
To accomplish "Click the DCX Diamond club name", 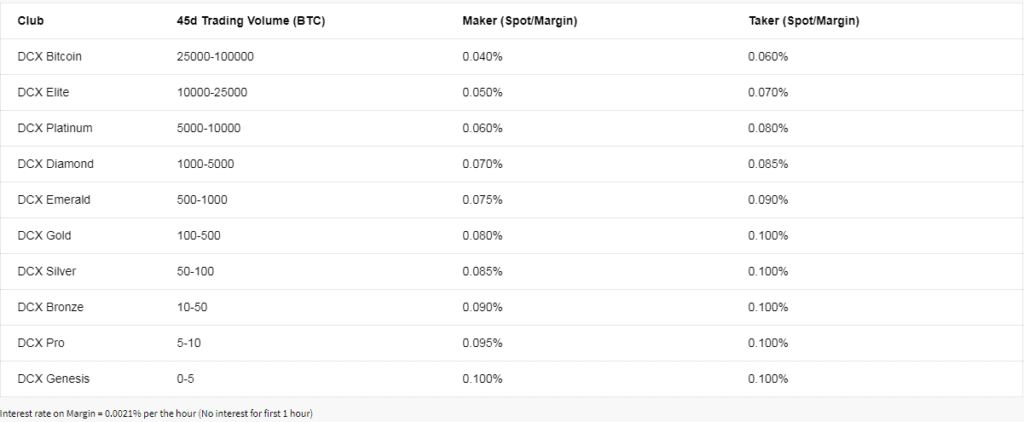I will [x=56, y=164].
